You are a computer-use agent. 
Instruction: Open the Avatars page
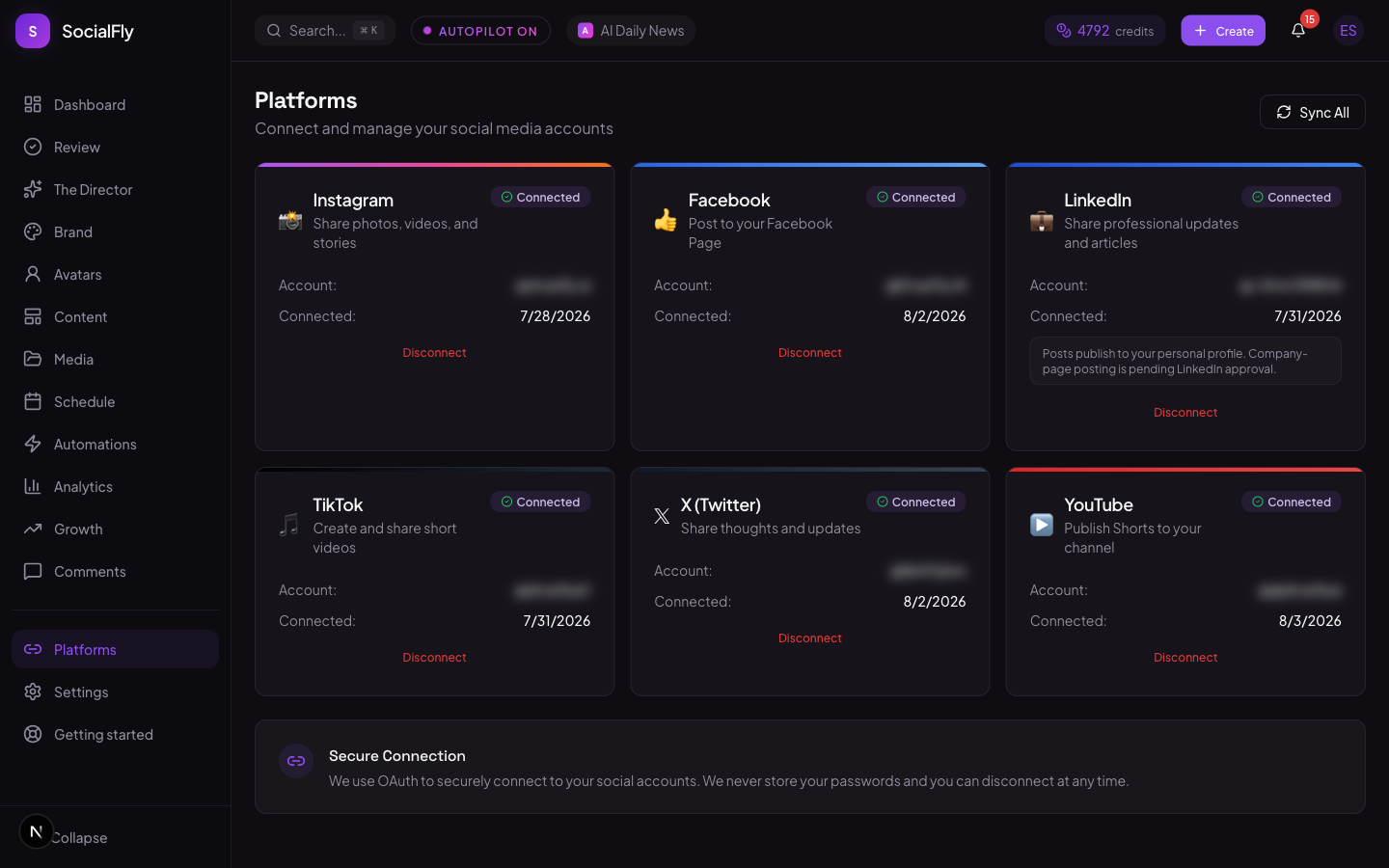click(x=115, y=274)
